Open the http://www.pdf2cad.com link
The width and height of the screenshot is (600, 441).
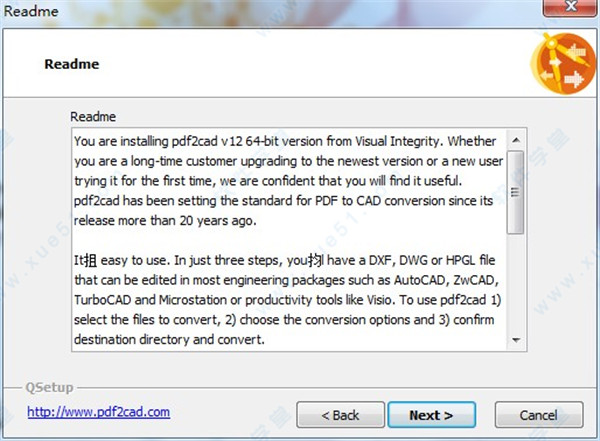click(99, 412)
